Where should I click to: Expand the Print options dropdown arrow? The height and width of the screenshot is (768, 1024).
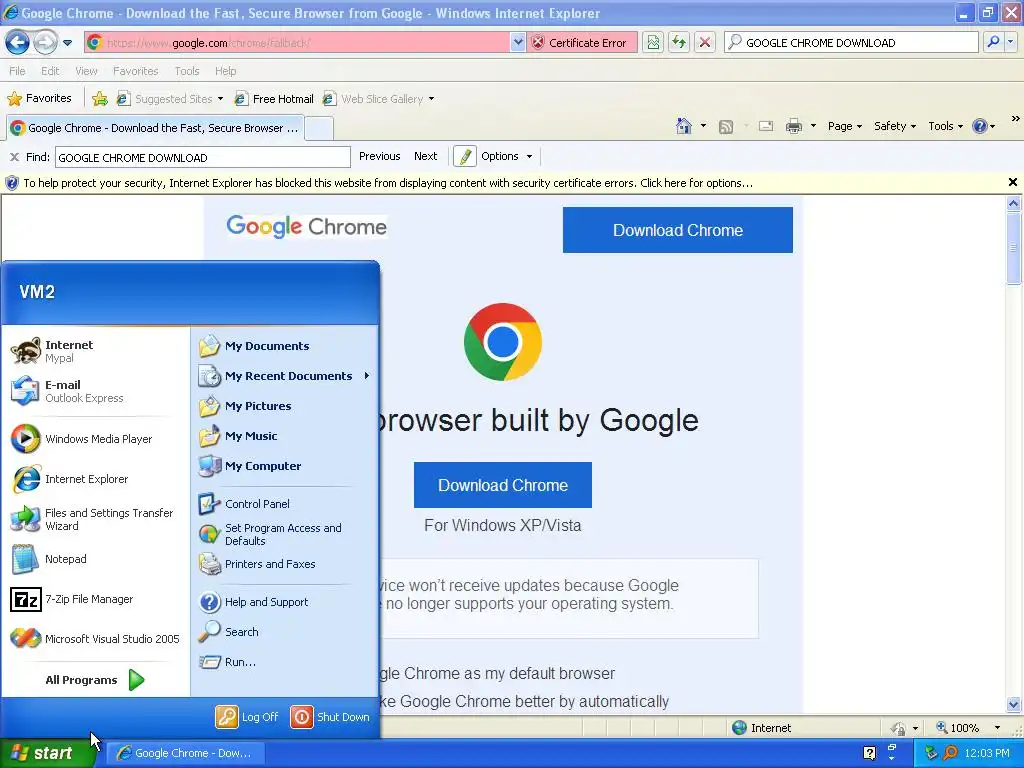[813, 126]
